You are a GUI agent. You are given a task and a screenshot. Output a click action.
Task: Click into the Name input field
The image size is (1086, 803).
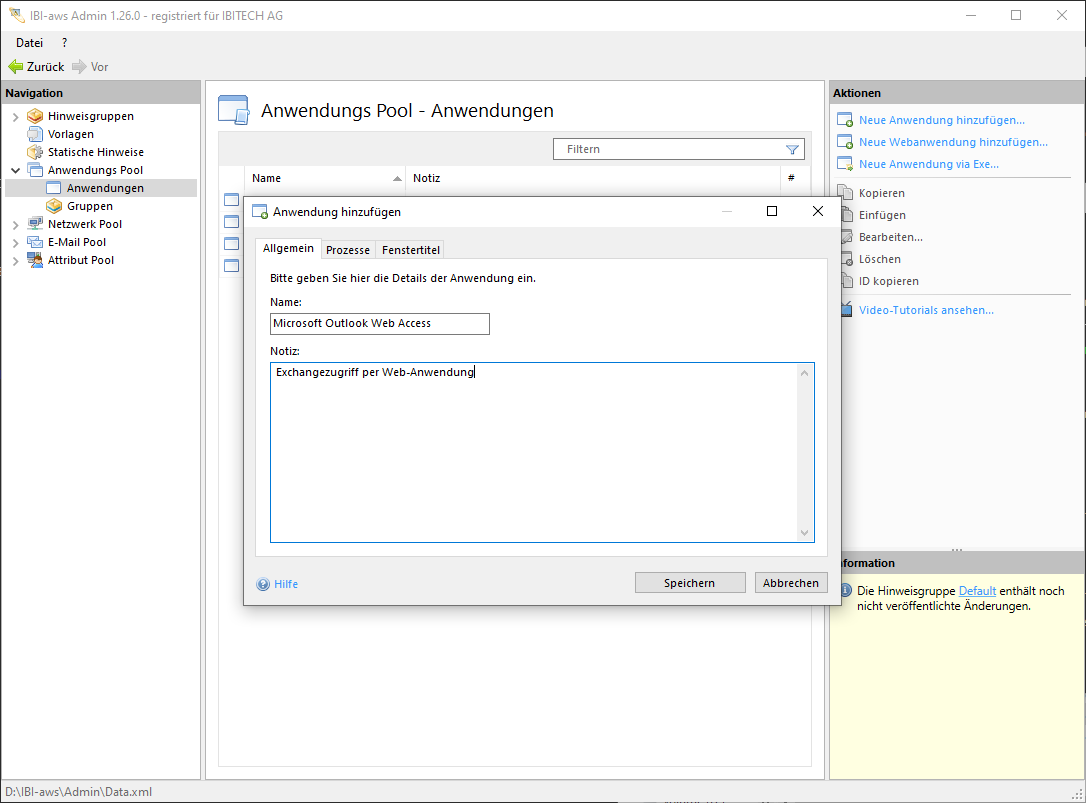tap(379, 324)
